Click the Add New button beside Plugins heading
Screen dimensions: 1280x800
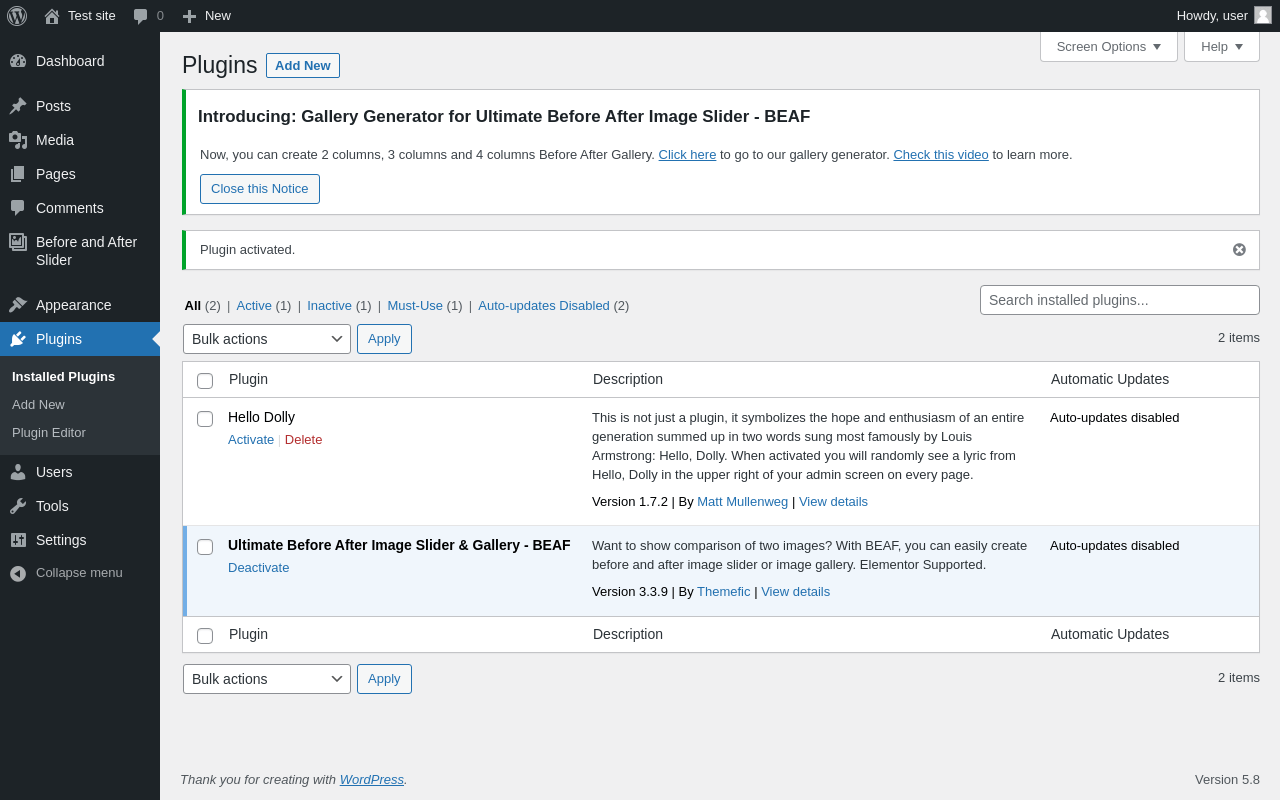tap(303, 66)
